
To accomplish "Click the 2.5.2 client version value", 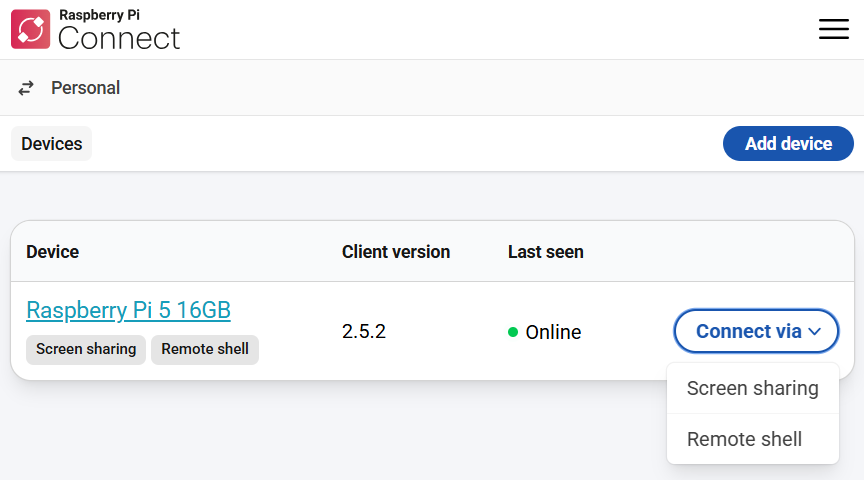I will coord(364,332).
